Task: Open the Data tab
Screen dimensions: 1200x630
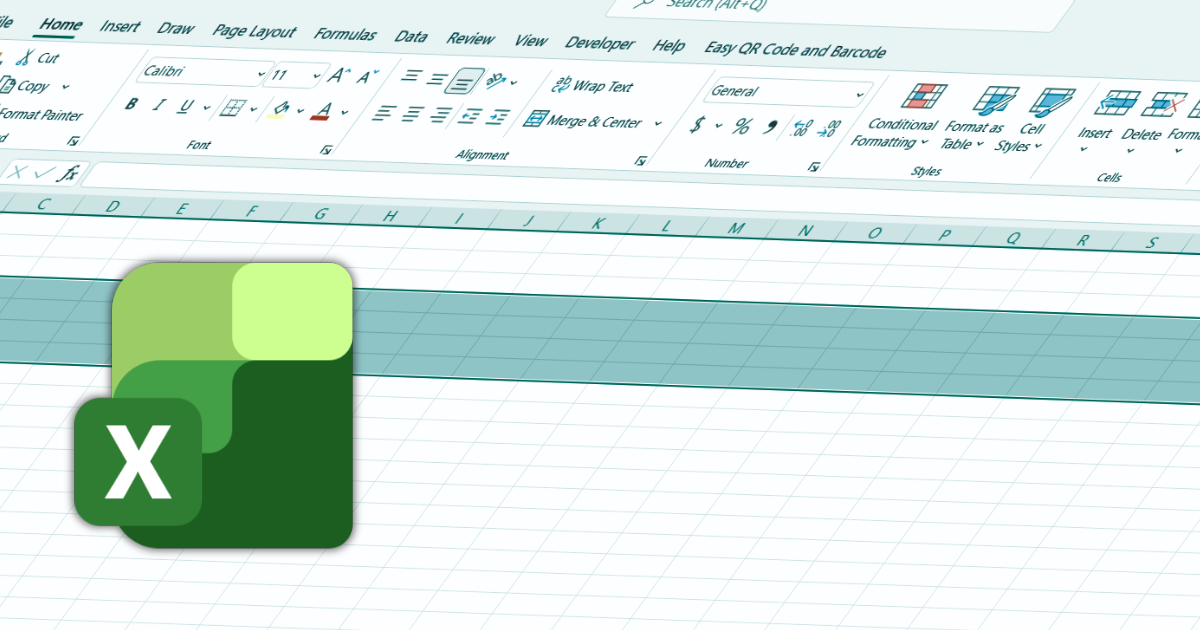Action: coord(411,36)
